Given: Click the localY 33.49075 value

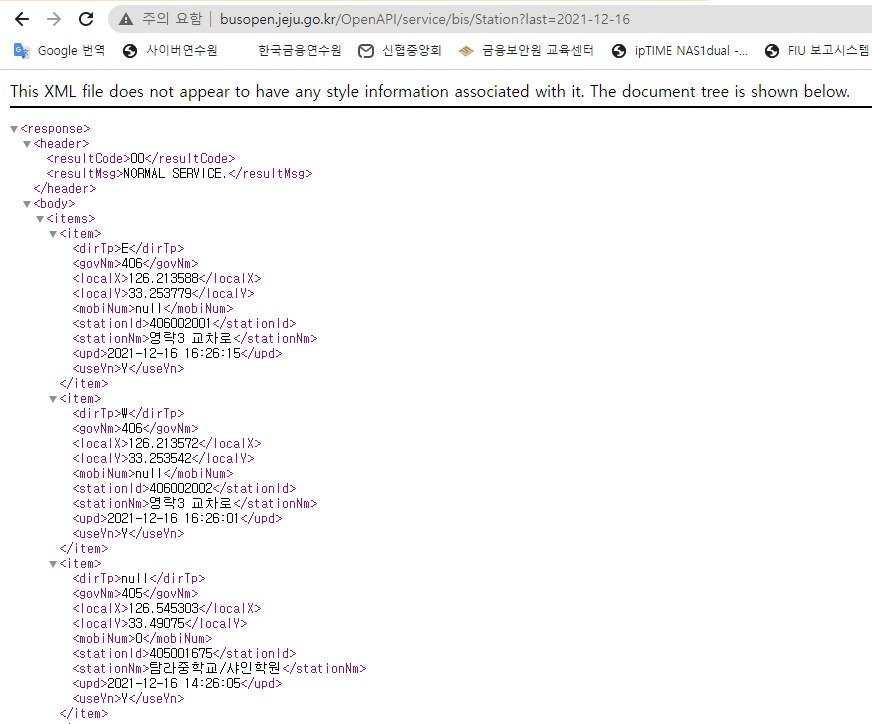Looking at the screenshot, I should point(156,624).
